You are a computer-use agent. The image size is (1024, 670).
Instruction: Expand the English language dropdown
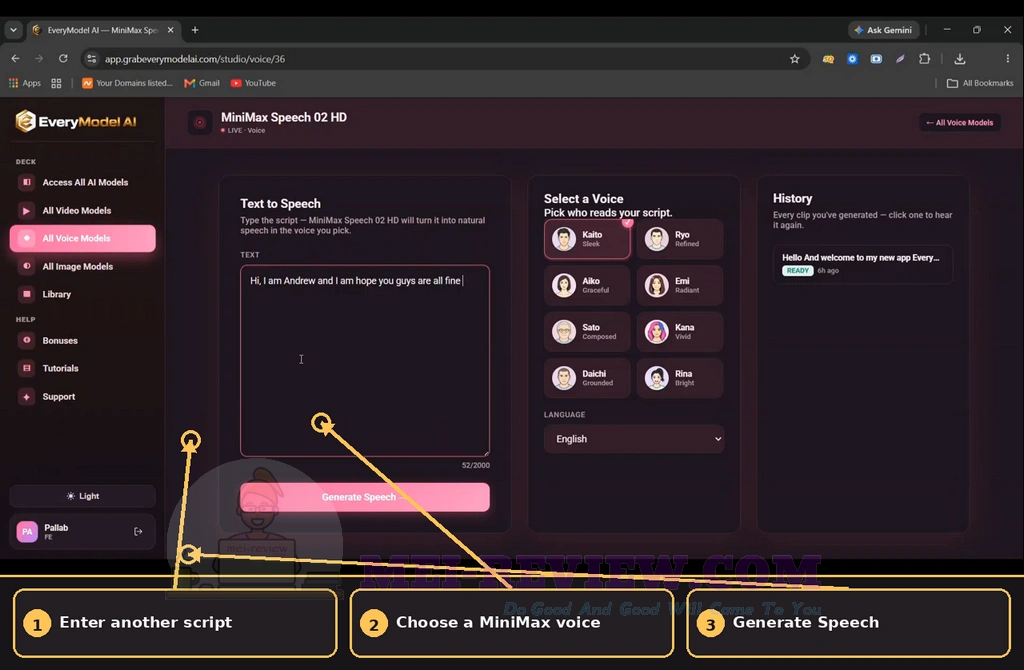[x=633, y=439]
